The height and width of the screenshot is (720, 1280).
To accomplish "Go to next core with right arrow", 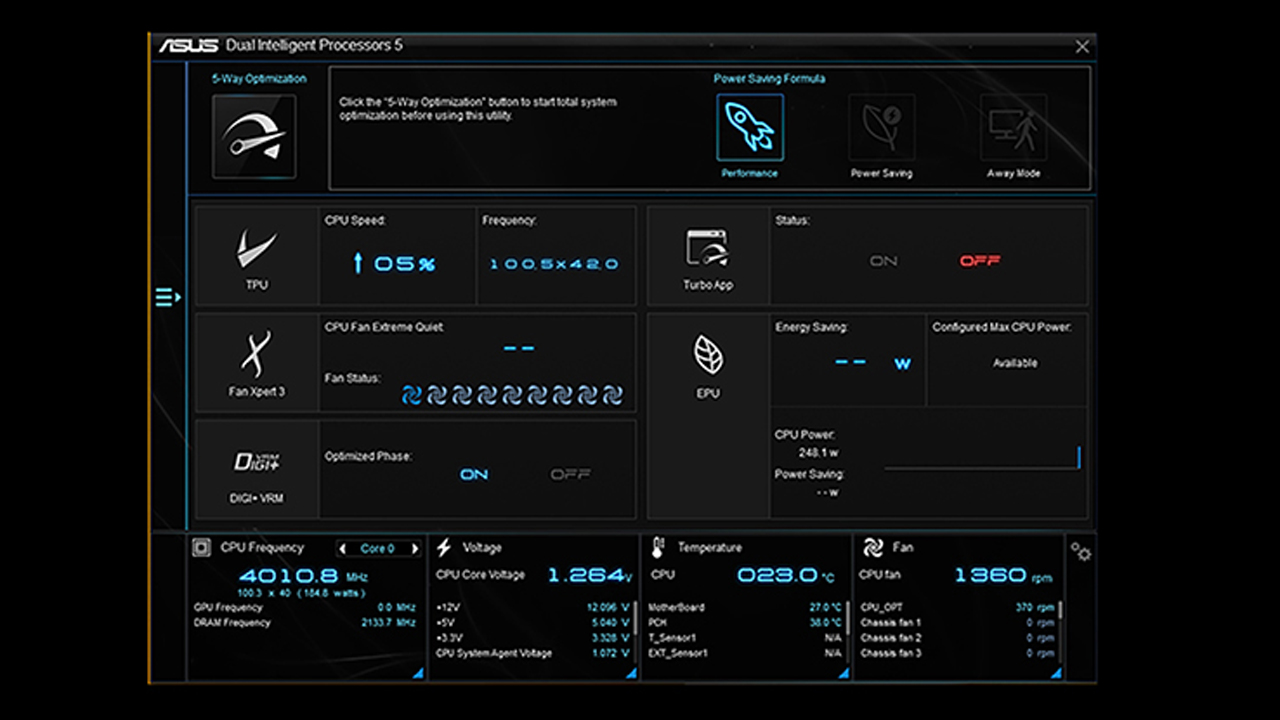I will pyautogui.click(x=414, y=549).
